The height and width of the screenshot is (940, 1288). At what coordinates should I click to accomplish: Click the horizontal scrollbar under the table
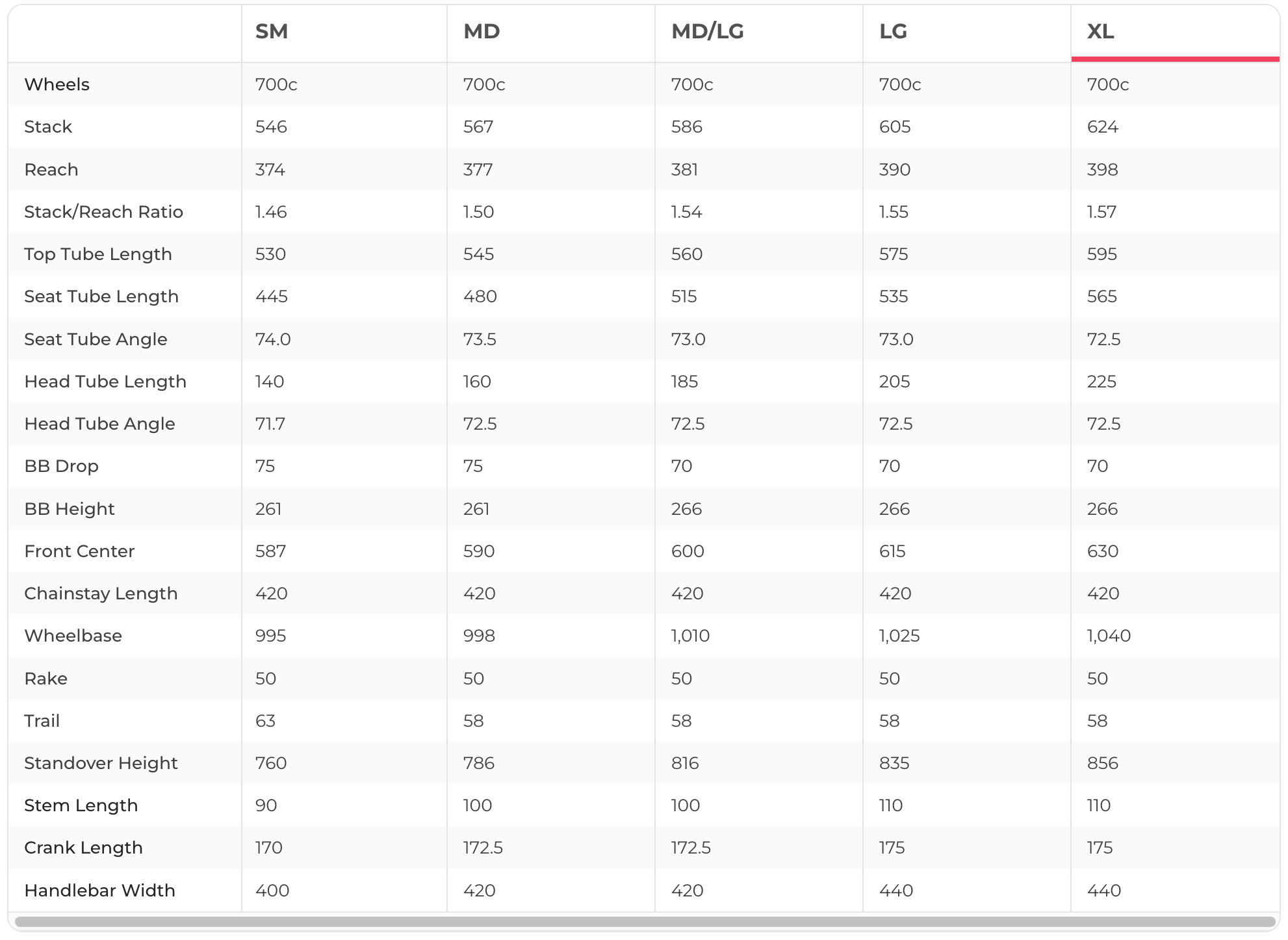pyautogui.click(x=645, y=921)
